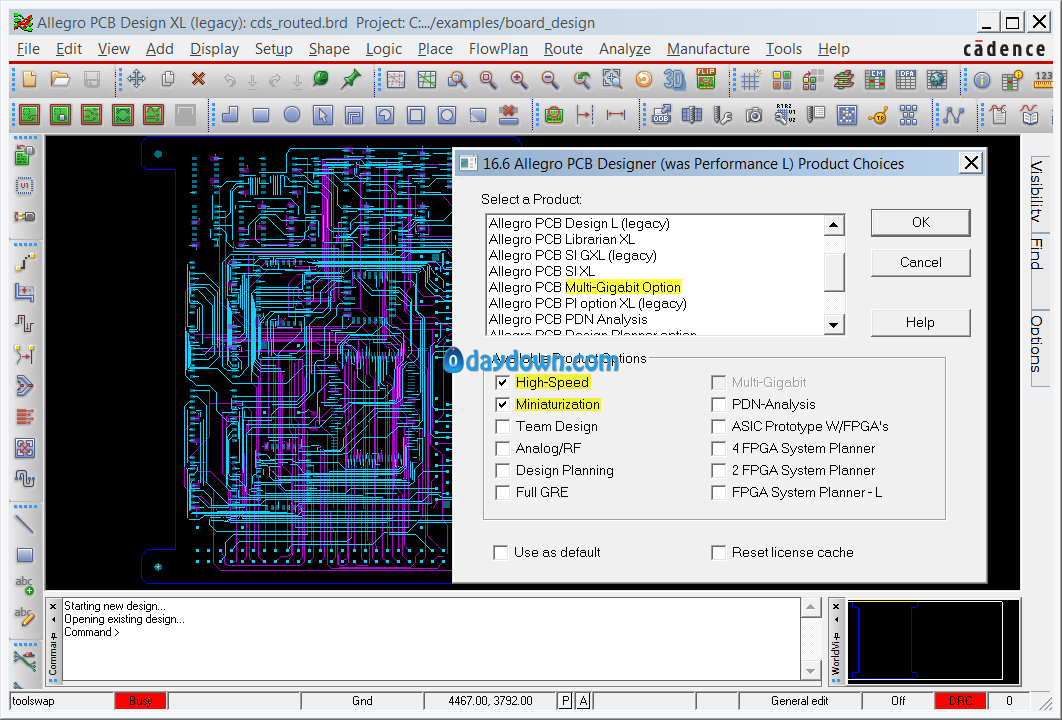Click Cancel in Product Choices dialog
Image resolution: width=1062 pixels, height=720 pixels.
tap(920, 263)
